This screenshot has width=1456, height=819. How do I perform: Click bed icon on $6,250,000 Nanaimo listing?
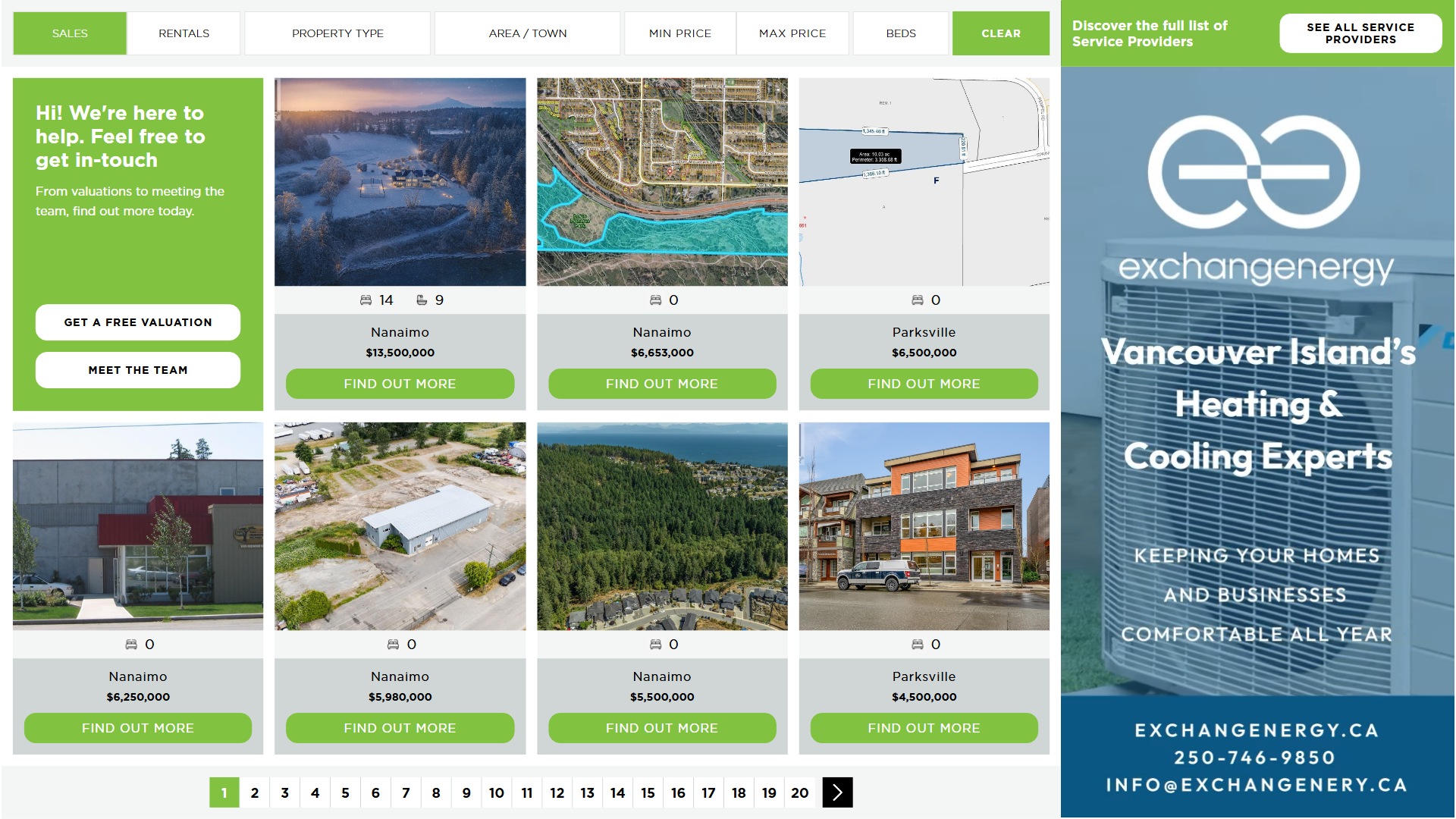(x=131, y=645)
